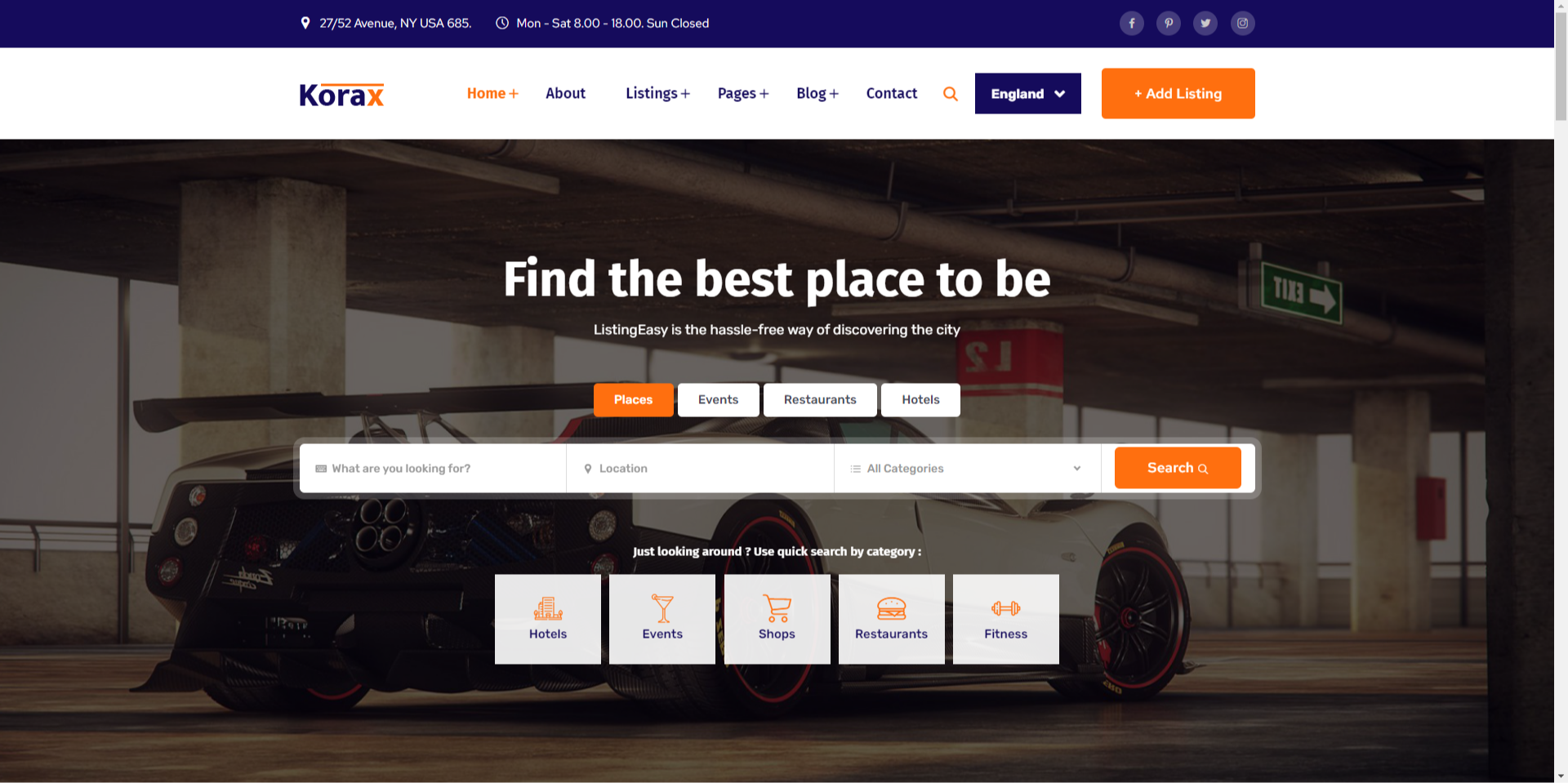Select the Events cocktail icon tile
Viewport: 1568px width, 783px height.
[x=662, y=619]
